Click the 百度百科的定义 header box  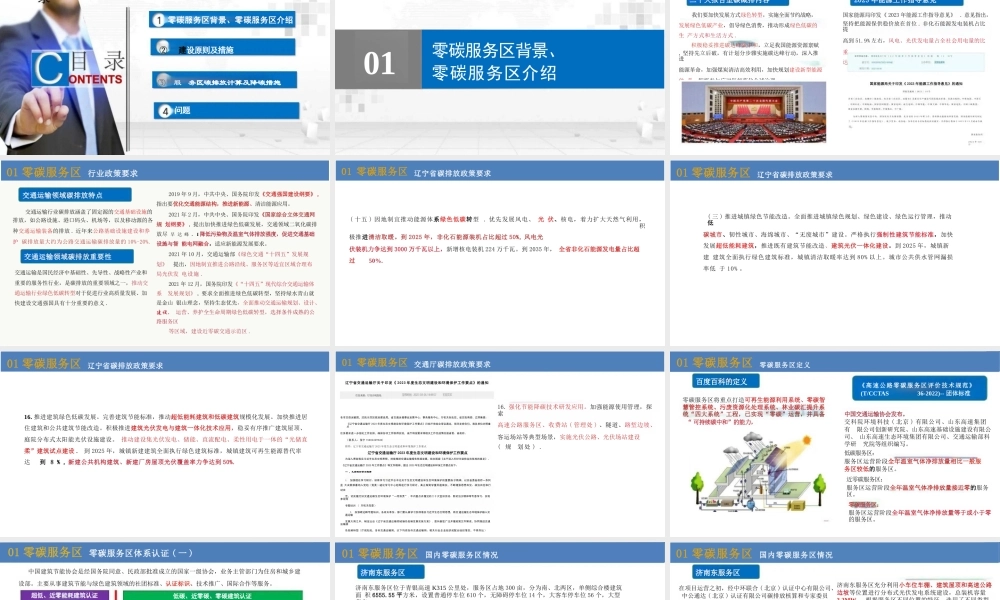pyautogui.click(x=725, y=380)
